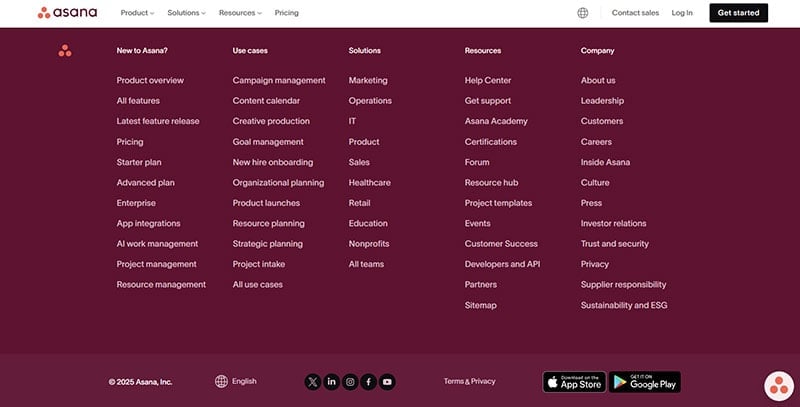Open the Terms & Privacy link

469,381
